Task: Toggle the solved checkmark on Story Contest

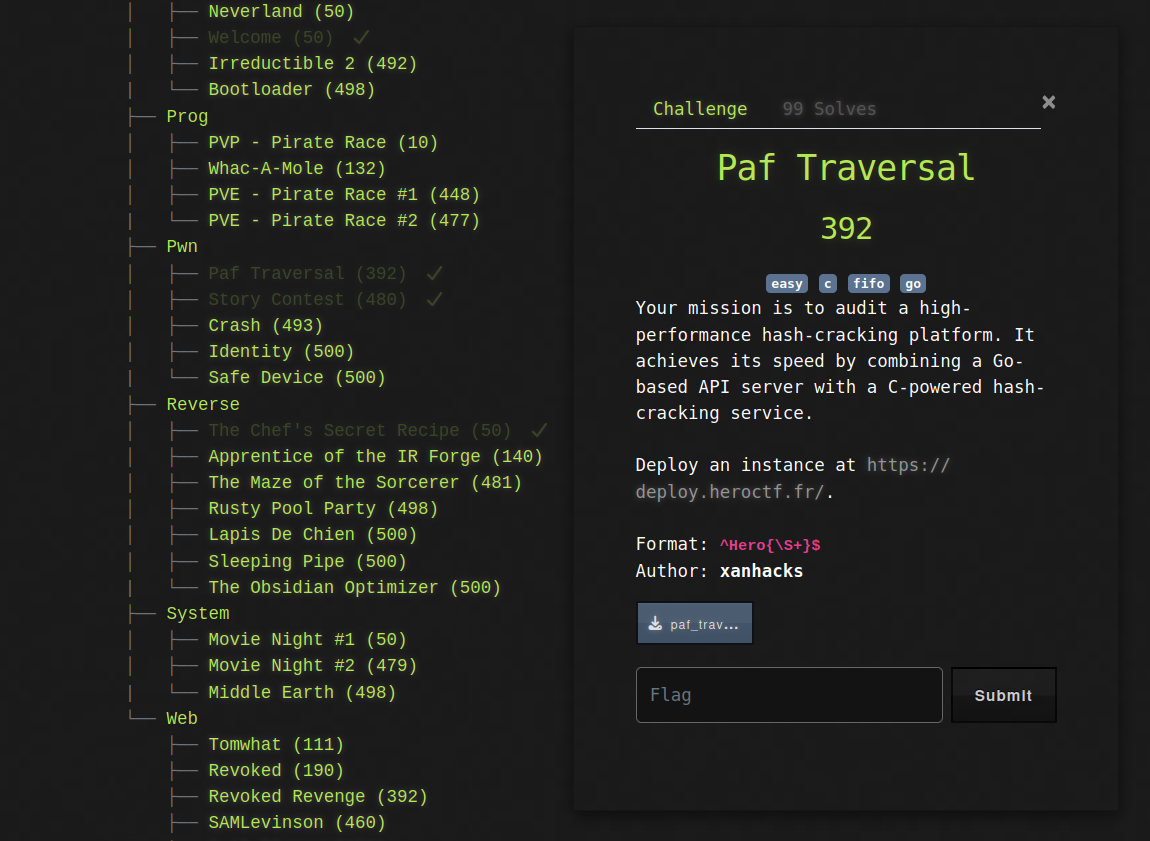Action: [x=436, y=298]
